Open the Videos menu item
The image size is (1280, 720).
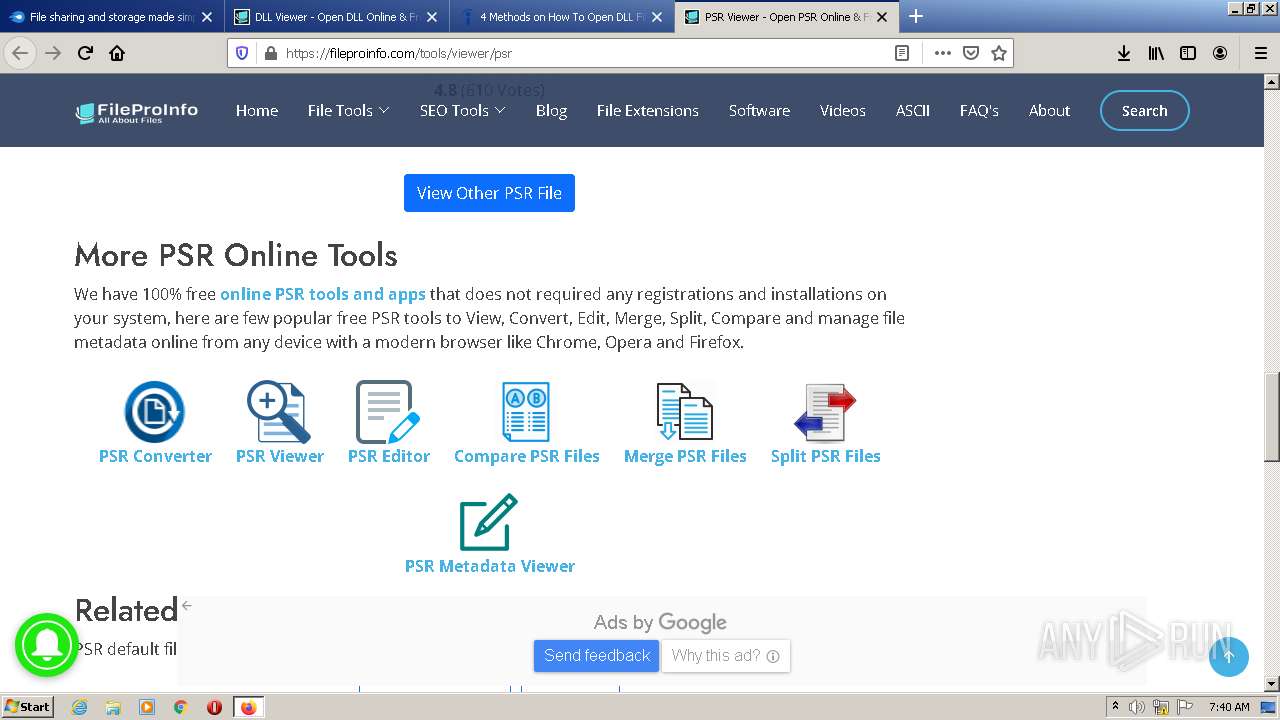[843, 110]
